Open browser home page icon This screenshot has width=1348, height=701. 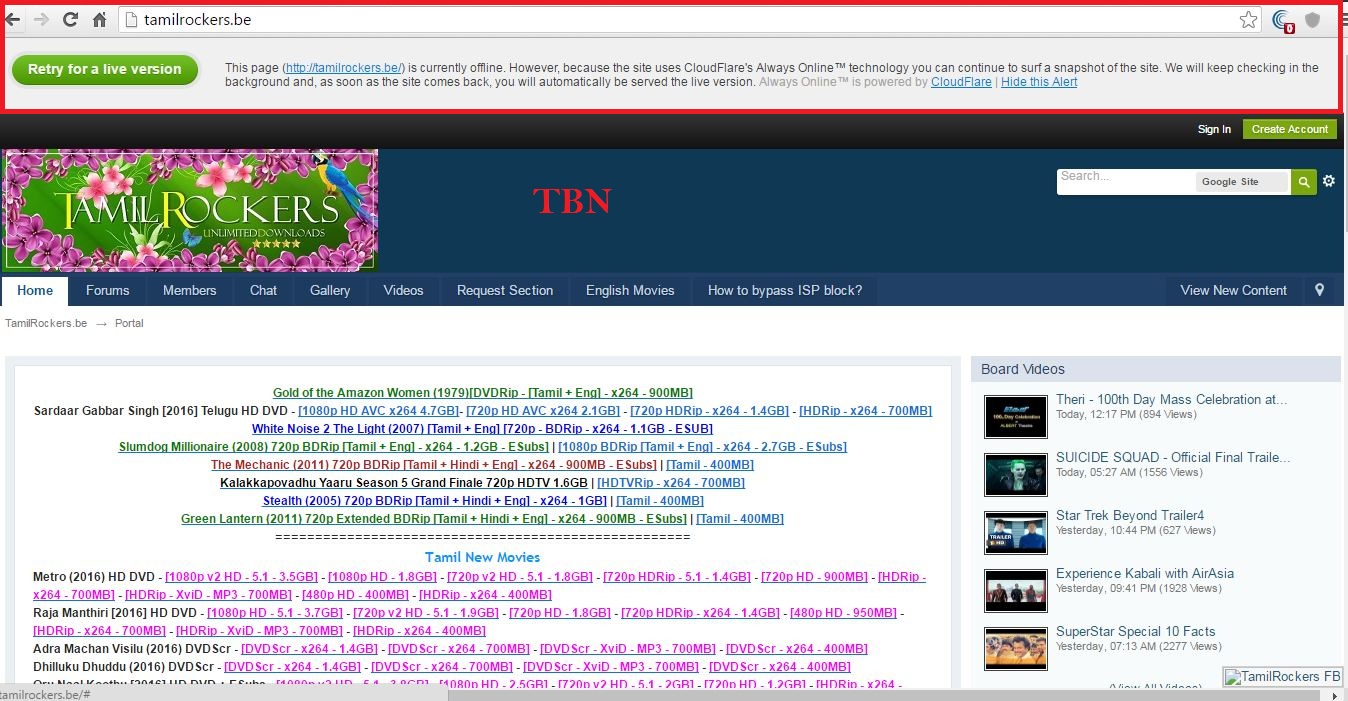(x=99, y=20)
